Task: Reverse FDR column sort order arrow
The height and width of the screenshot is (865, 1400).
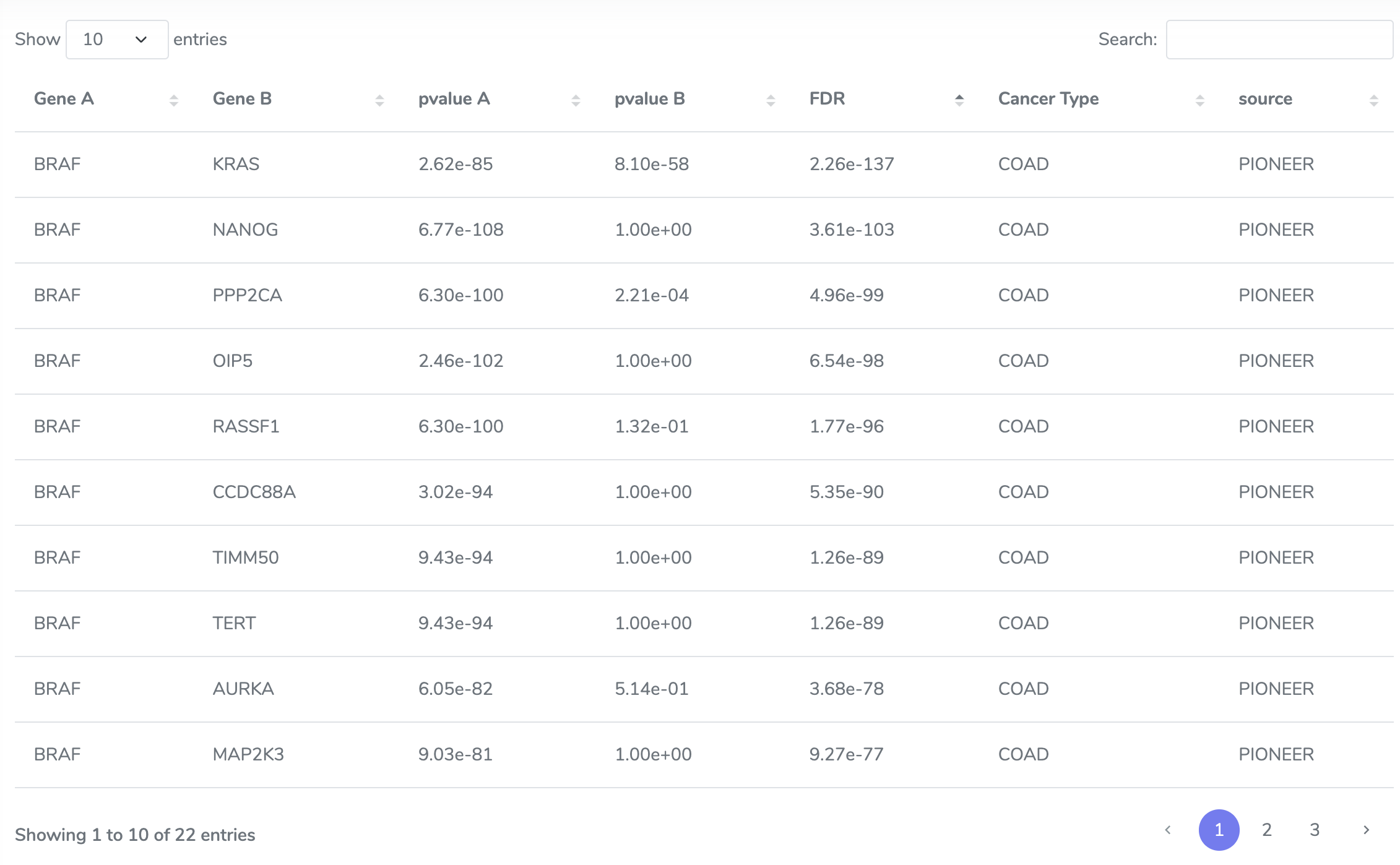Action: [959, 100]
